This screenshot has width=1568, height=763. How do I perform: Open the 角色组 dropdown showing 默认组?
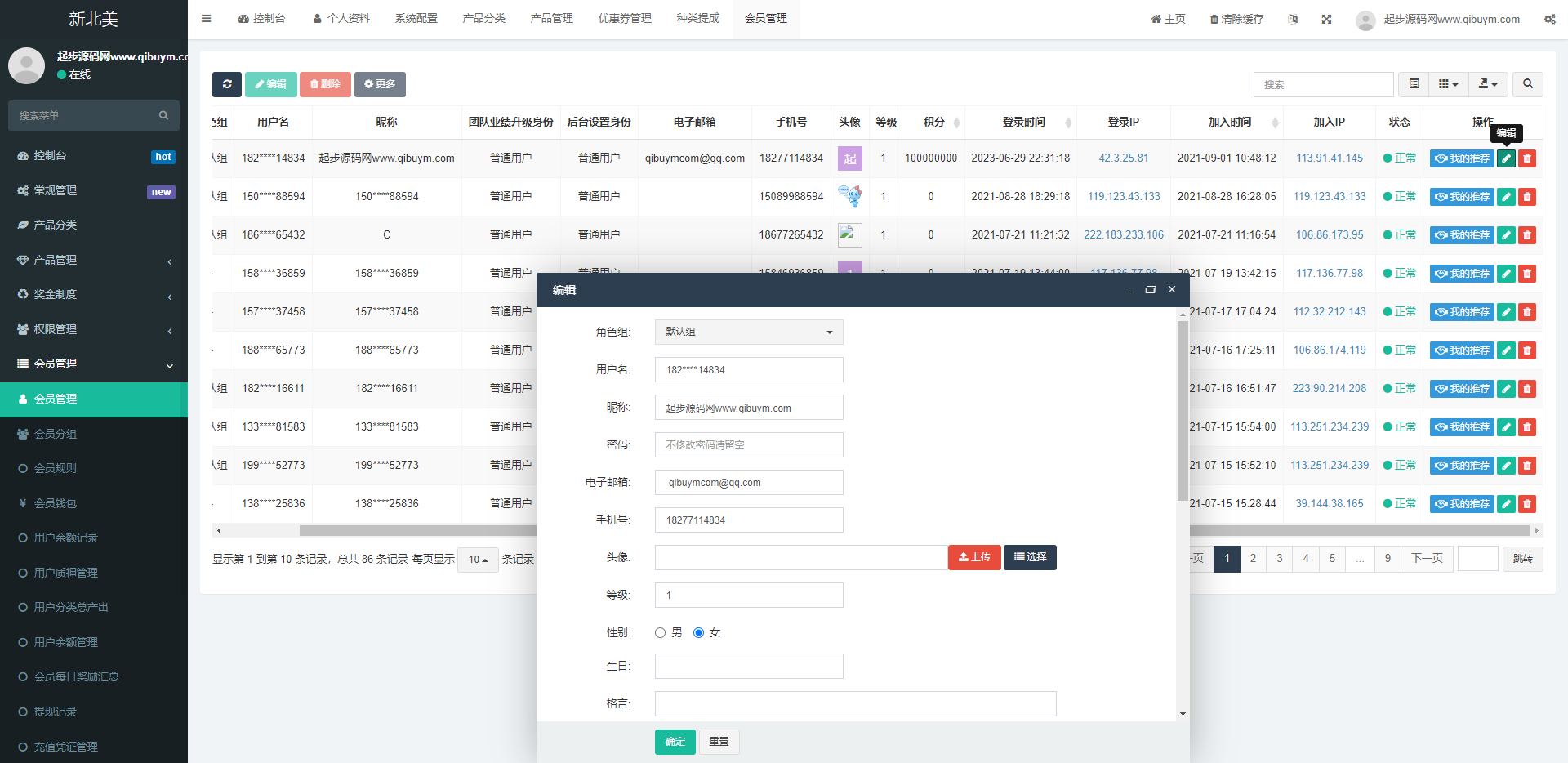click(748, 332)
